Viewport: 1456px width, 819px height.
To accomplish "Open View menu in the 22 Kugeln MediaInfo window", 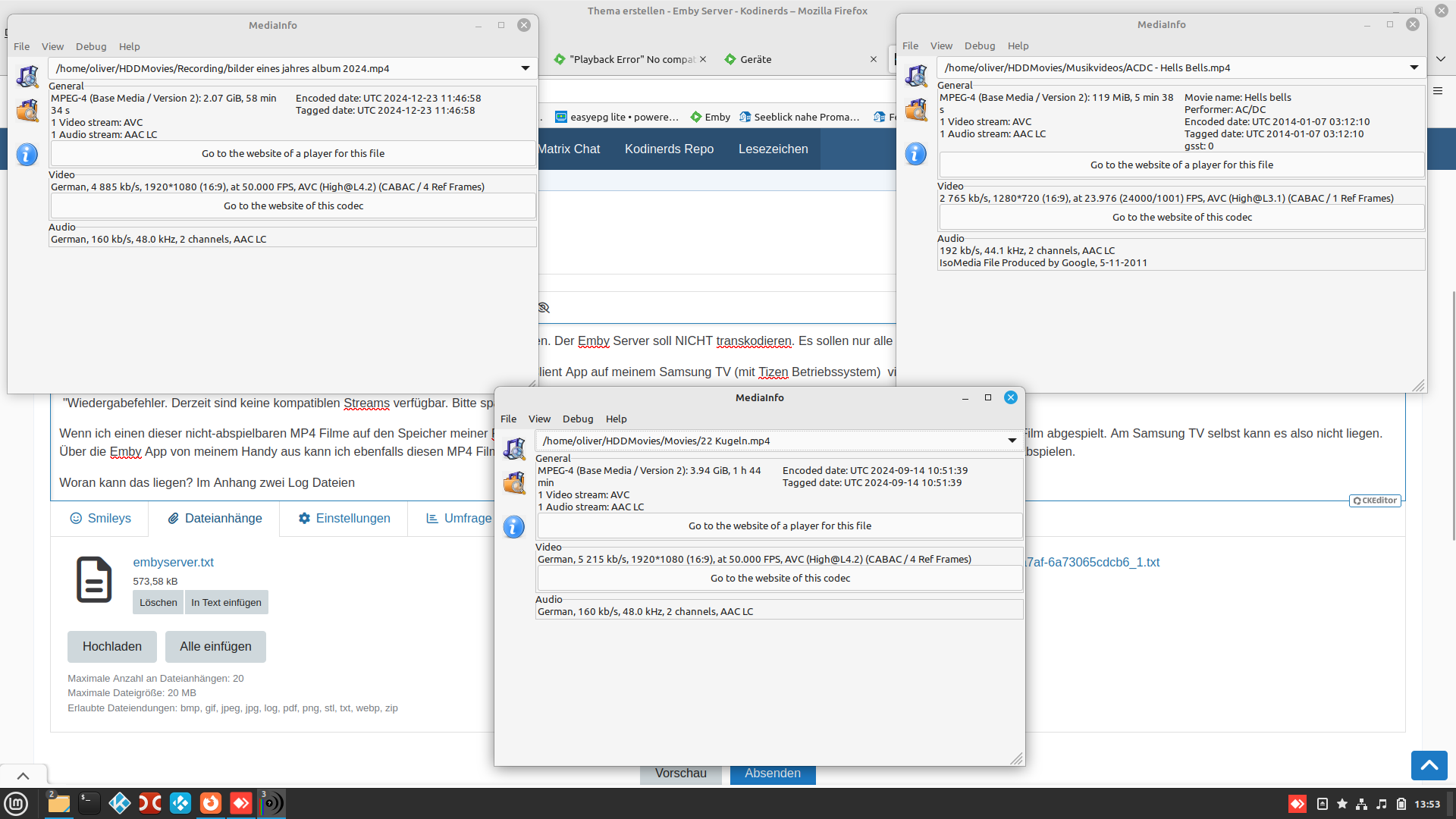I will pyautogui.click(x=539, y=419).
